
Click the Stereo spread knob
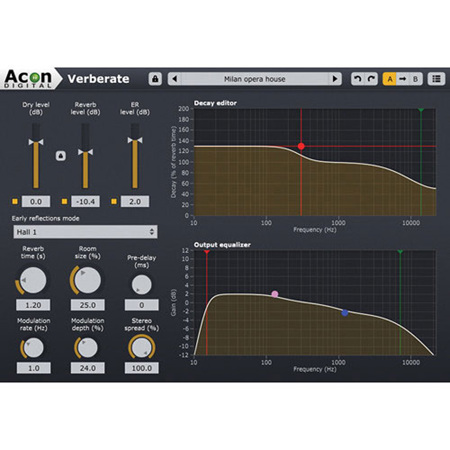pos(142,347)
